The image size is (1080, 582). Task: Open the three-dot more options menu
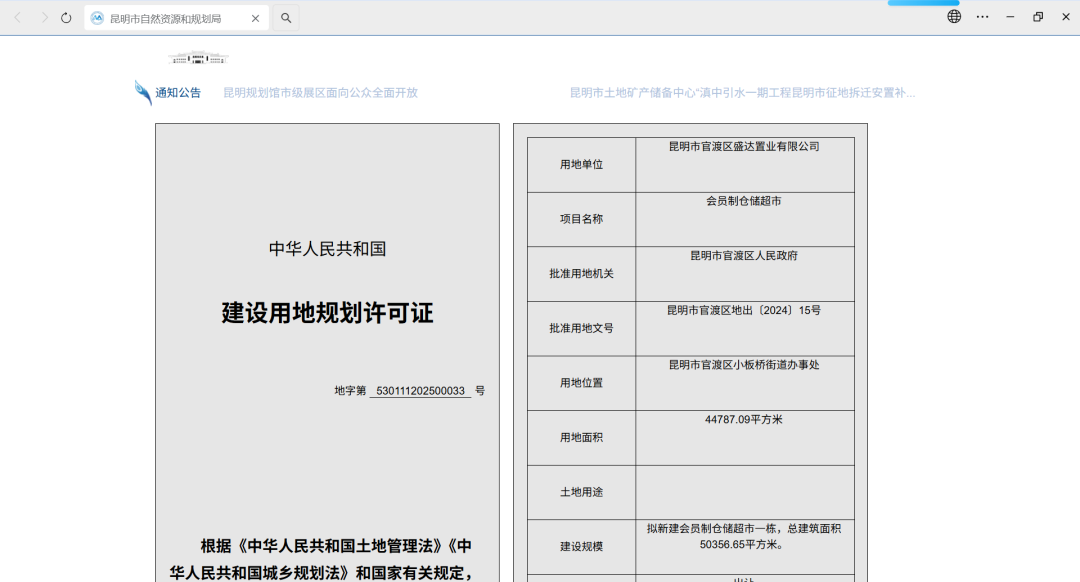(x=982, y=17)
